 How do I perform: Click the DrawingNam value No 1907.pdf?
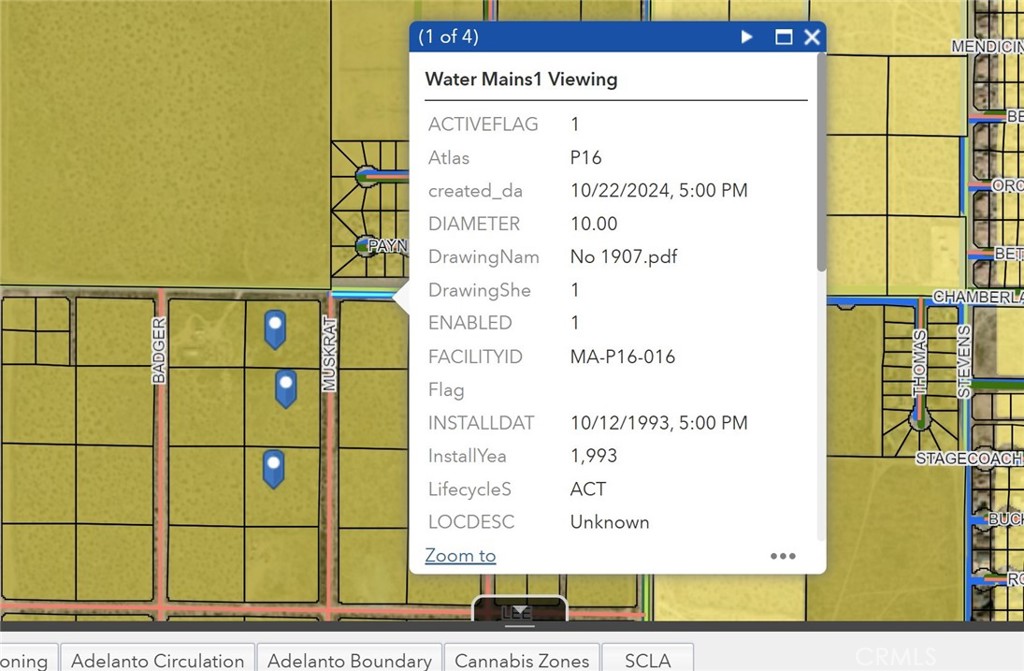[624, 257]
